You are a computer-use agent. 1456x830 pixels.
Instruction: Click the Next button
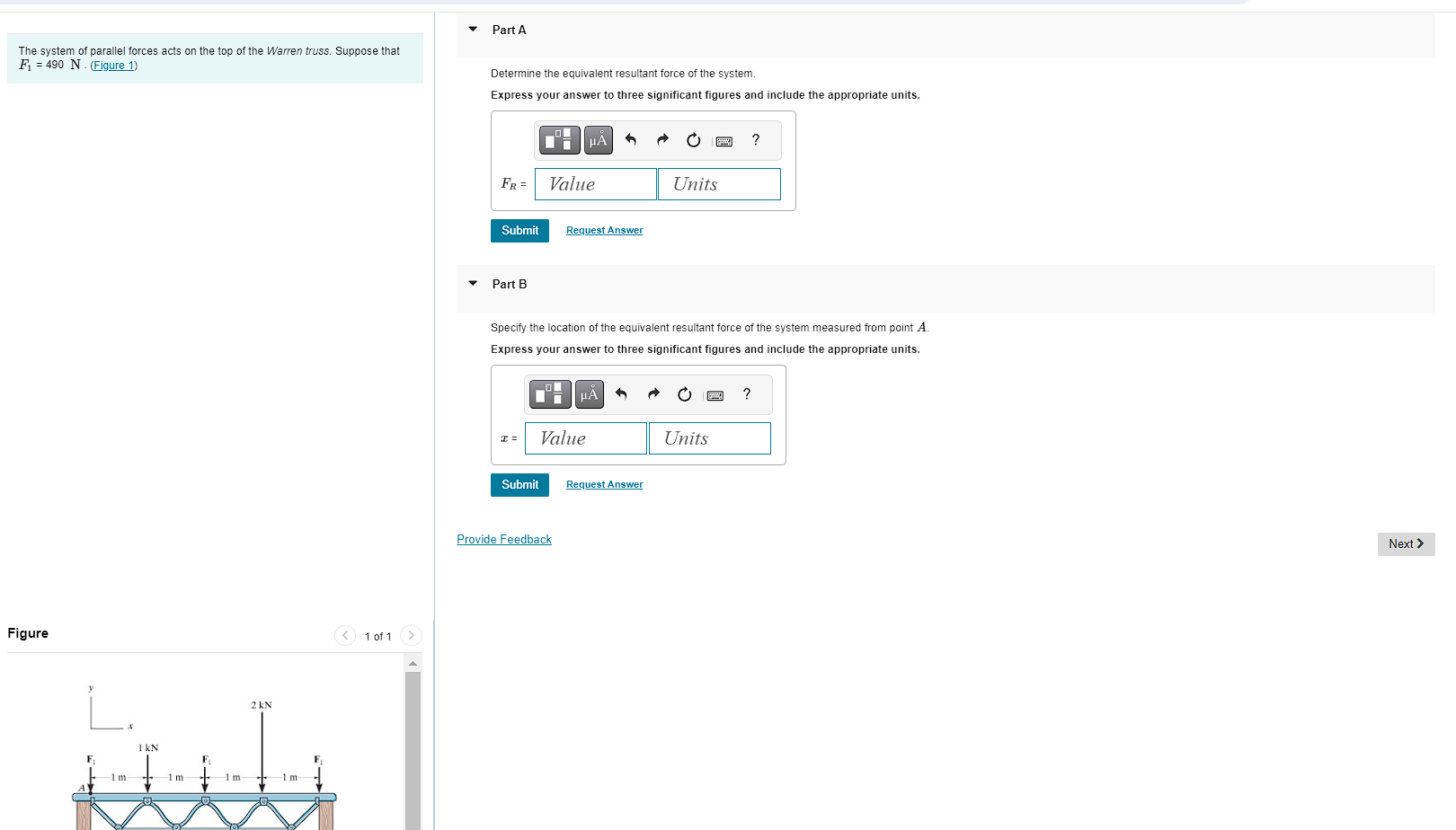click(x=1405, y=543)
